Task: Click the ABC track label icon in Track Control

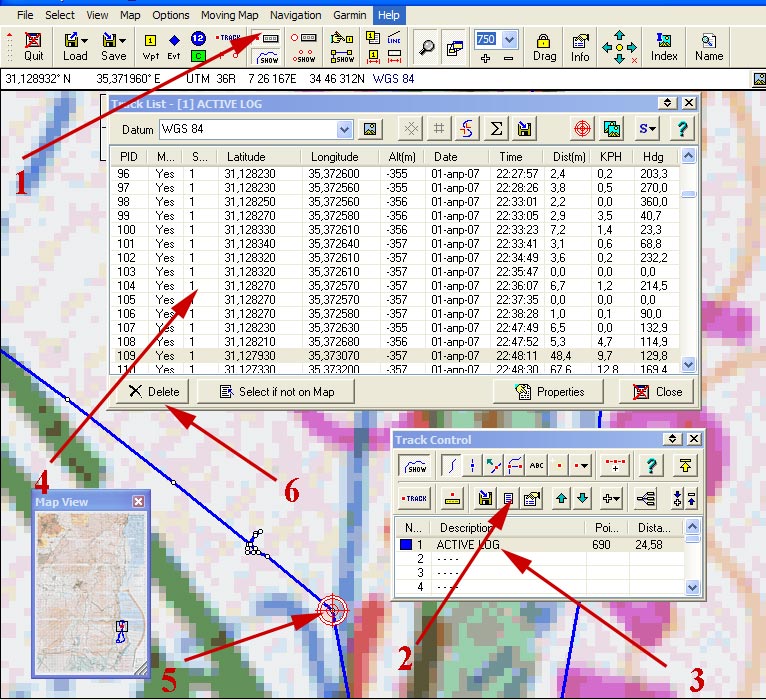Action: pos(536,466)
